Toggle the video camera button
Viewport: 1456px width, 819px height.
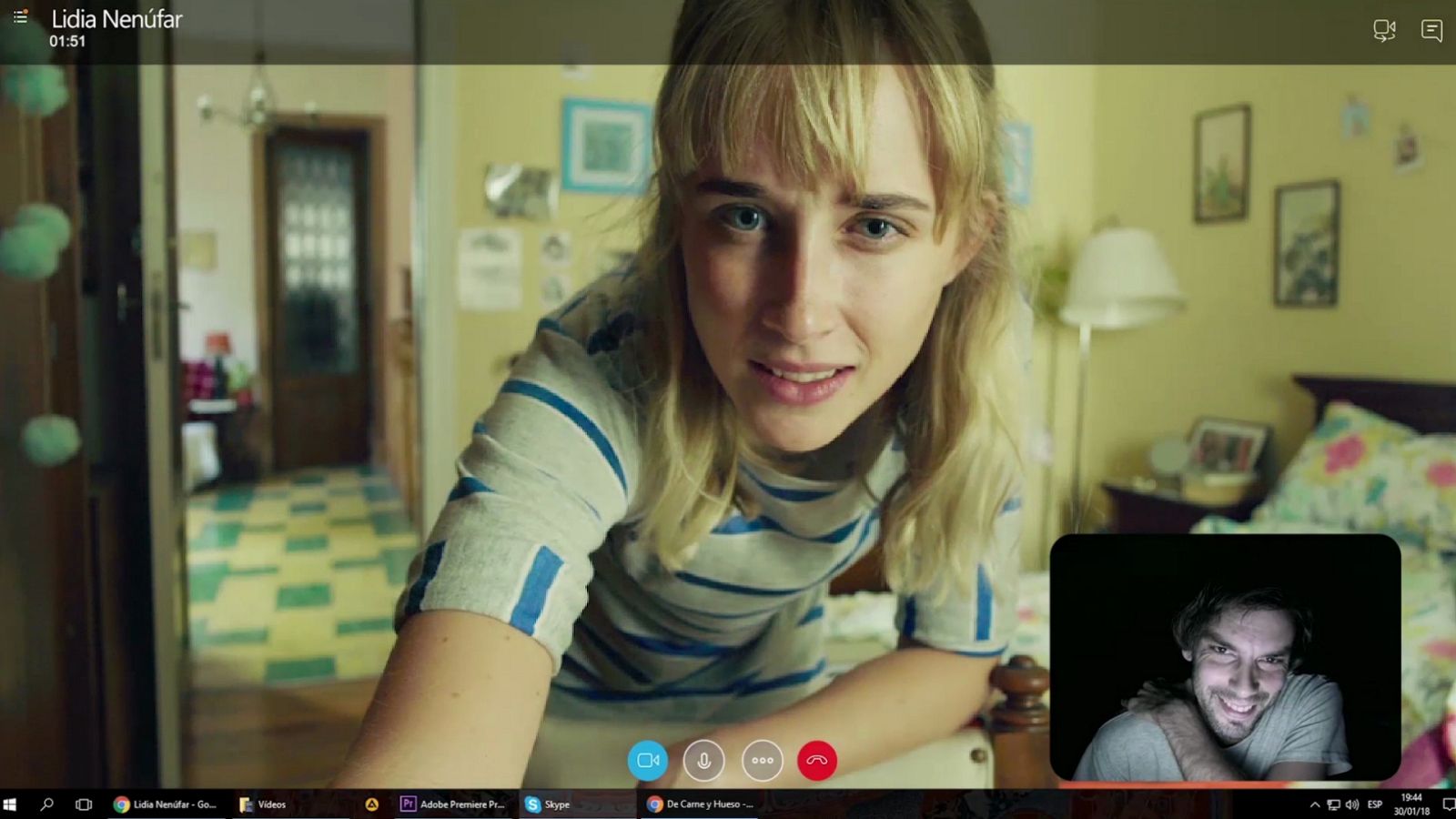click(x=648, y=760)
